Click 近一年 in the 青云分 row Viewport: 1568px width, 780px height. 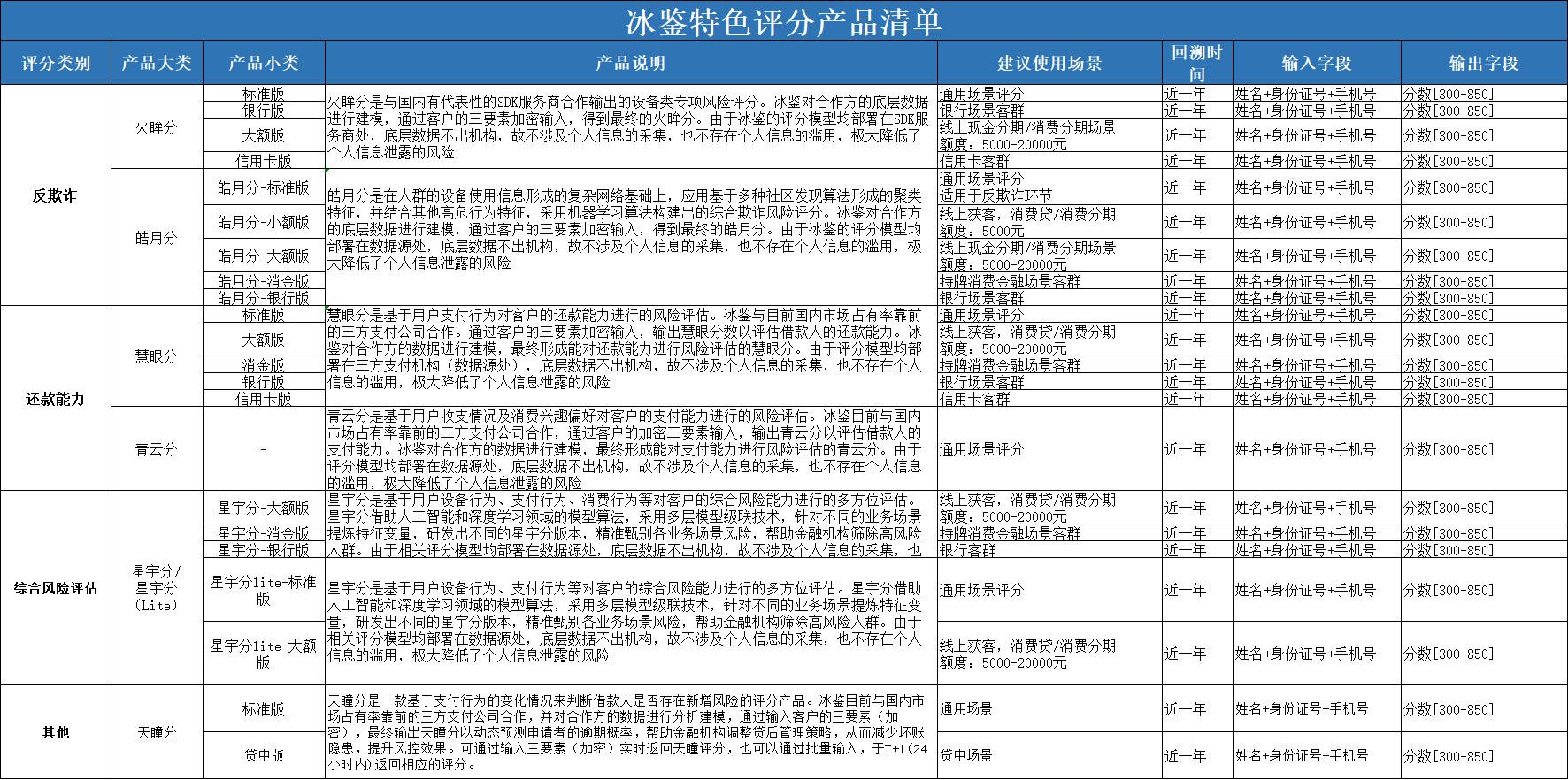coord(1197,449)
